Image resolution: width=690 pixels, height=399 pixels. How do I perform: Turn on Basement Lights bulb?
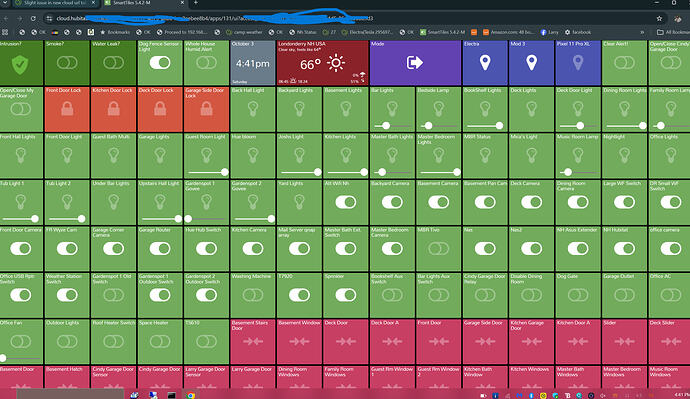345,109
